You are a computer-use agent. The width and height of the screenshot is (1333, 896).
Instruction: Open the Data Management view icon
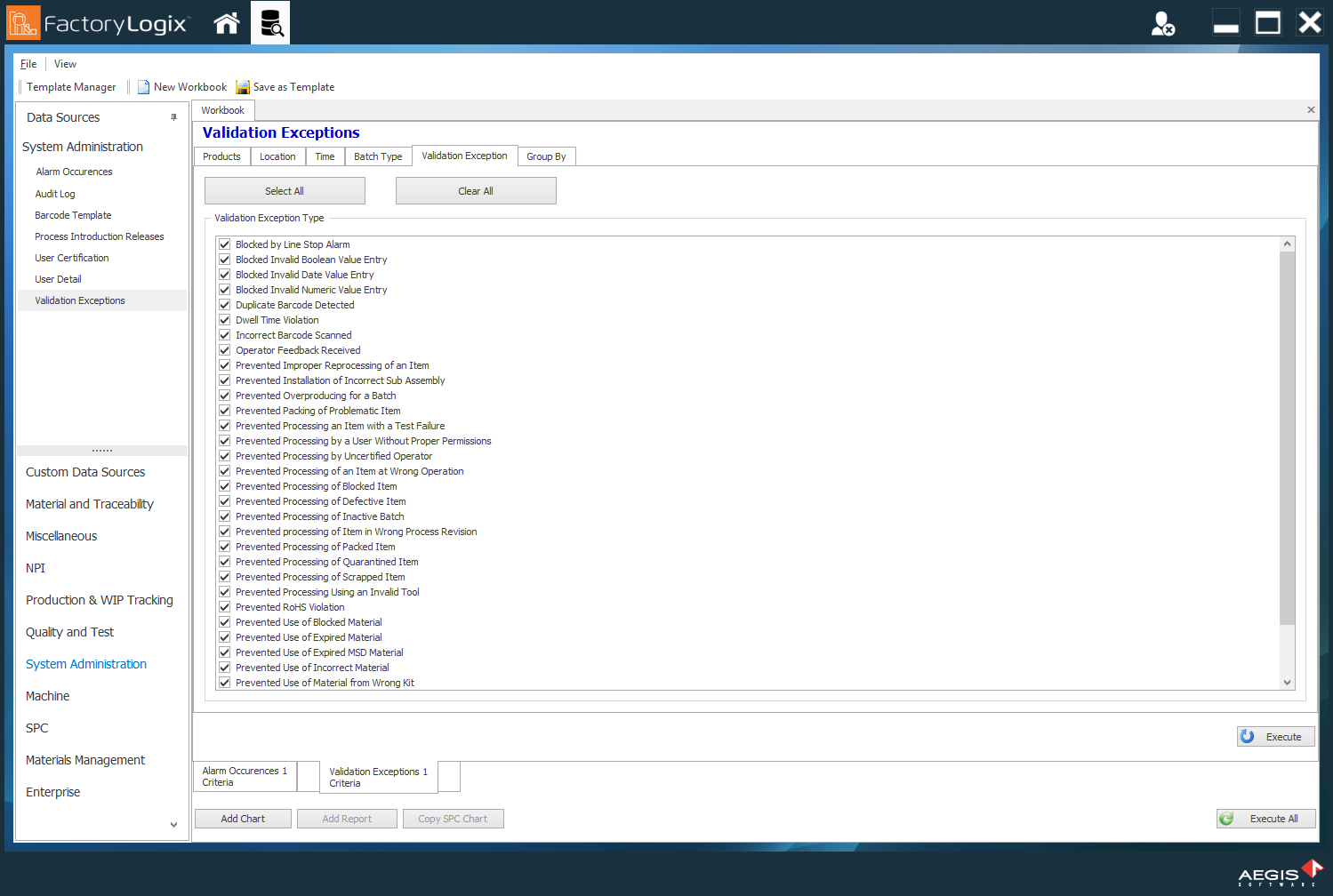[x=269, y=22]
